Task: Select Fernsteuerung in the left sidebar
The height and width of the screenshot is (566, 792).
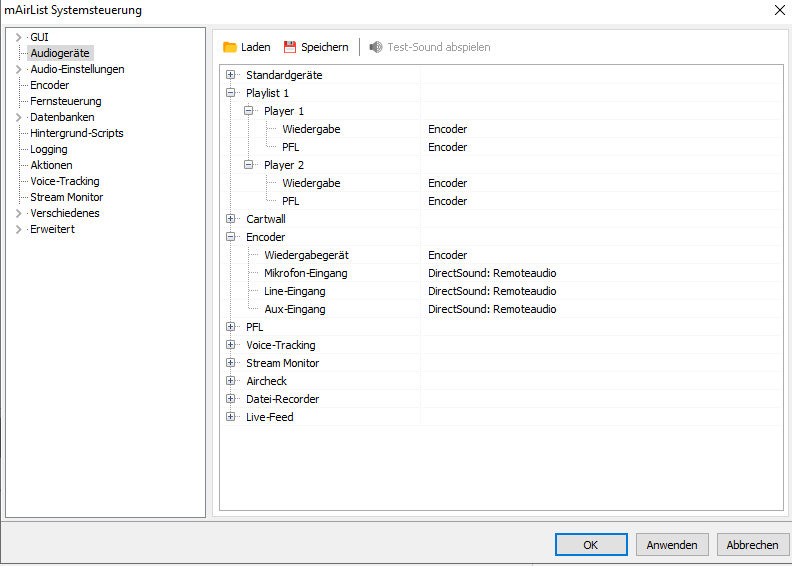Action: tap(65, 101)
